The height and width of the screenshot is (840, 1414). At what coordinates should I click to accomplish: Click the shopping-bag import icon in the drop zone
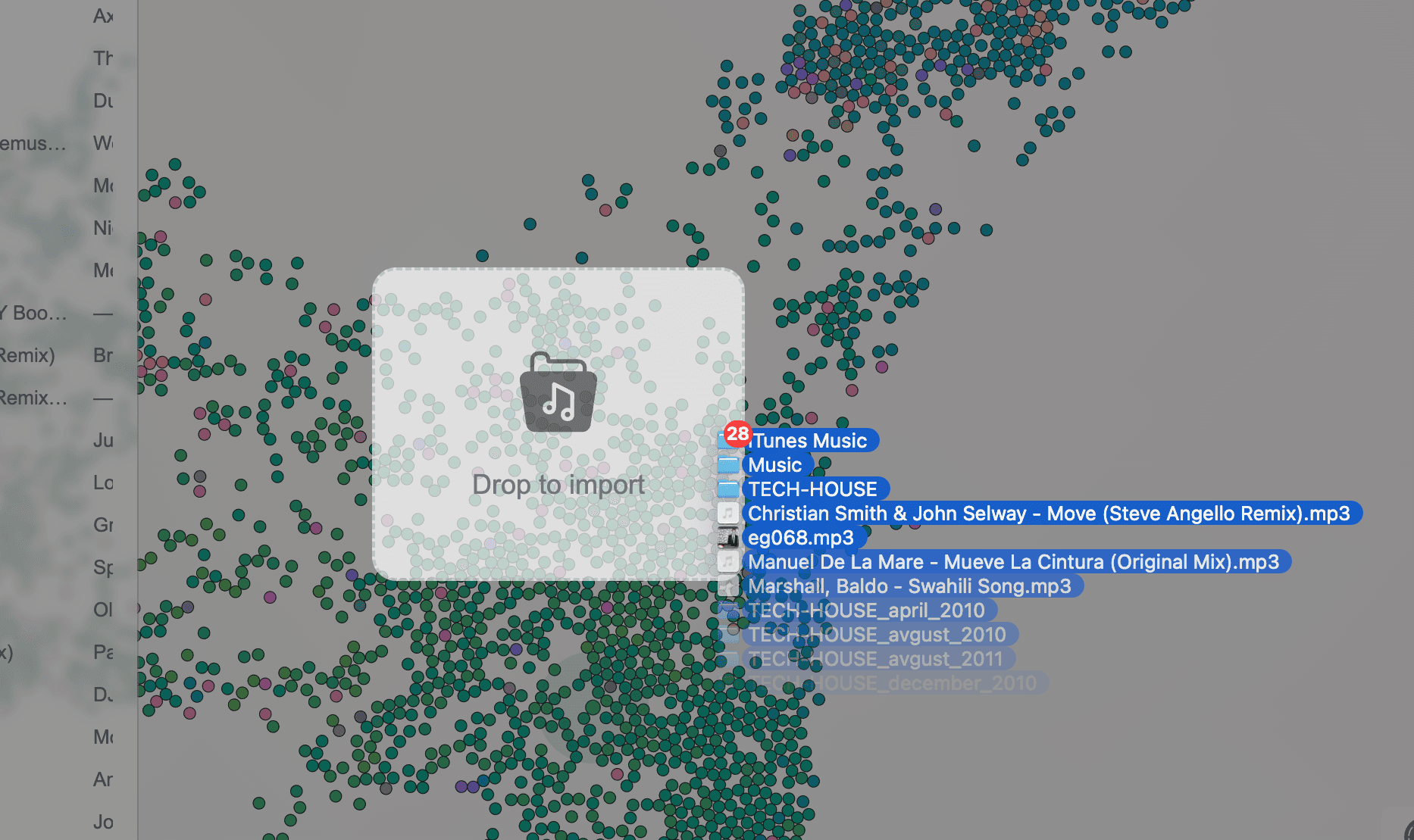(558, 394)
